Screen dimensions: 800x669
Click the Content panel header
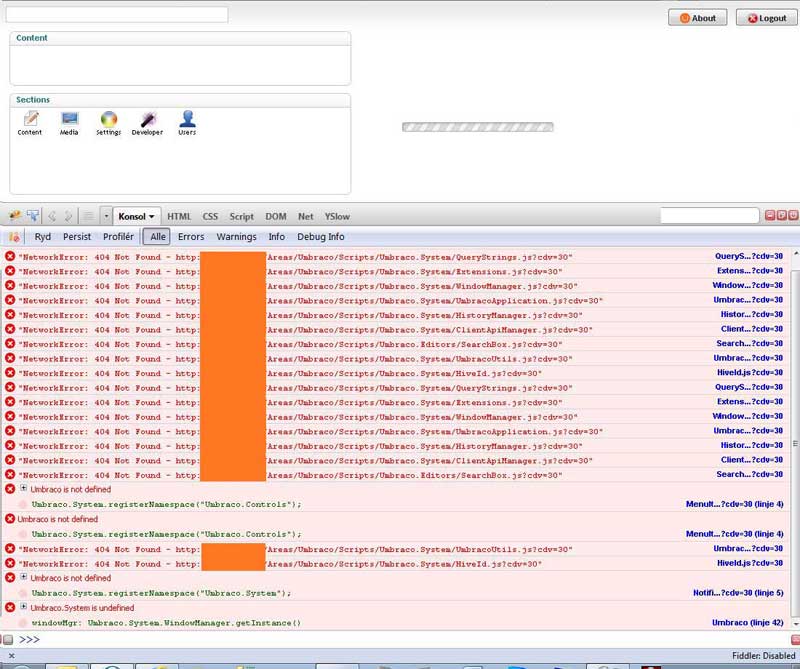tap(180, 38)
